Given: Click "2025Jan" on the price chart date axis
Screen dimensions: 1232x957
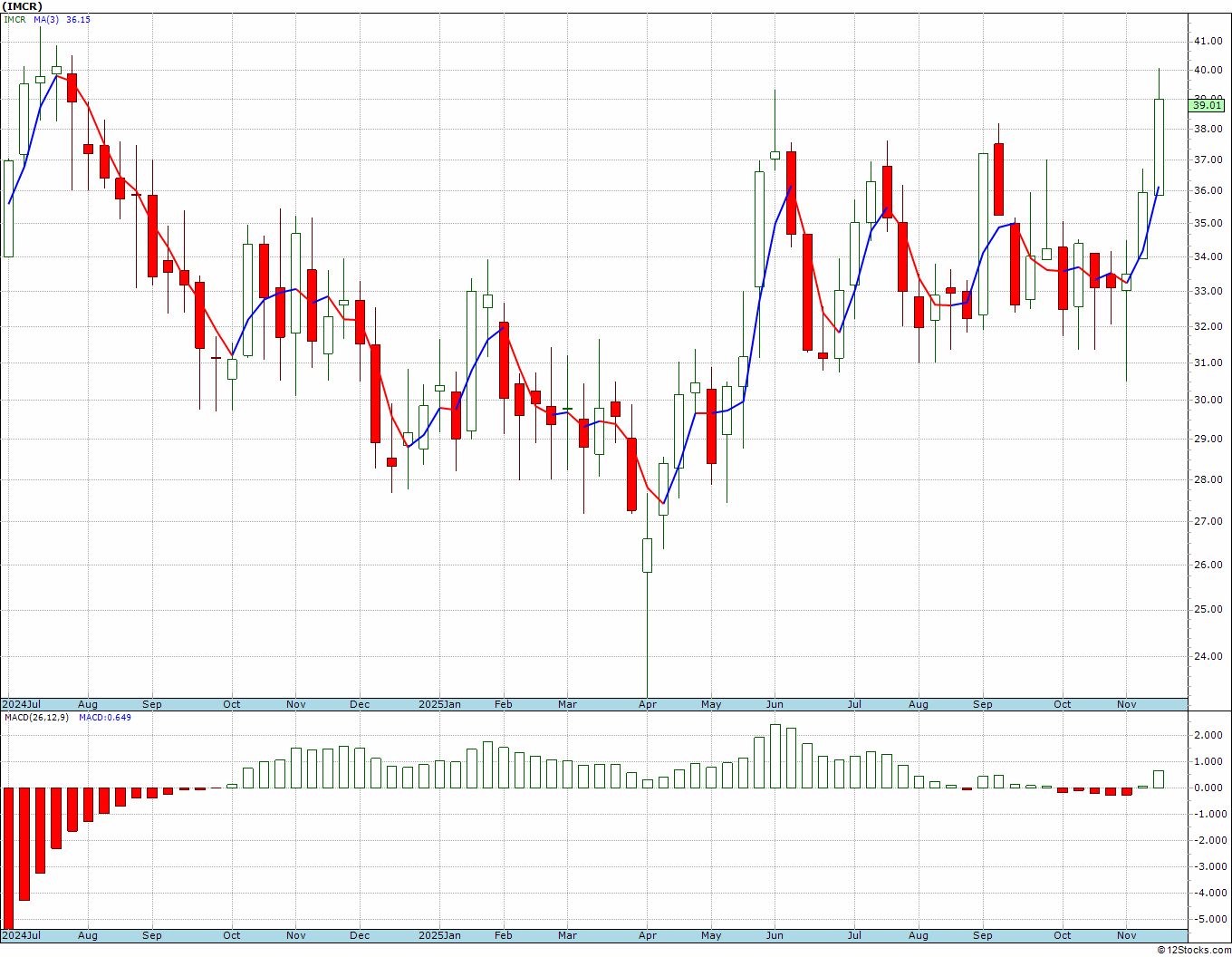Looking at the screenshot, I should coord(439,704).
